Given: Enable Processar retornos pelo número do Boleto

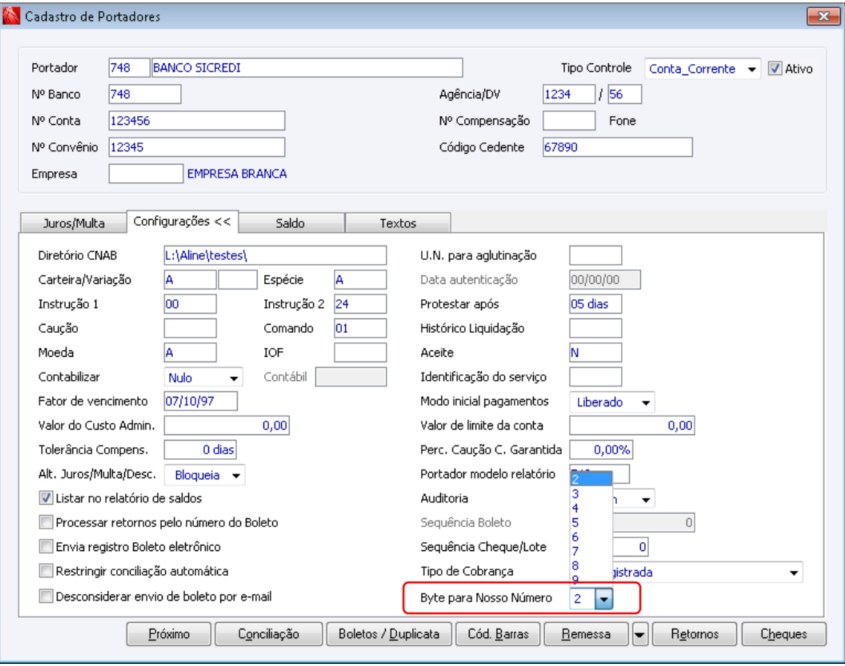Looking at the screenshot, I should click(46, 522).
